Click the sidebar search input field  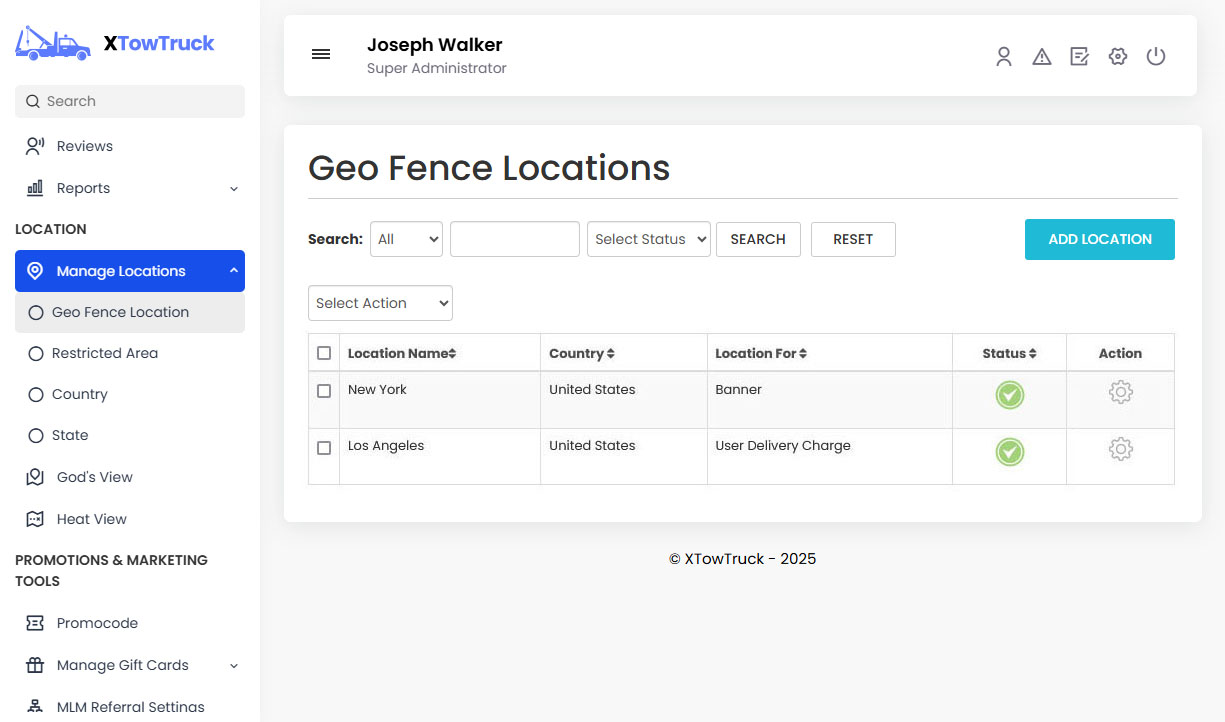click(x=130, y=101)
